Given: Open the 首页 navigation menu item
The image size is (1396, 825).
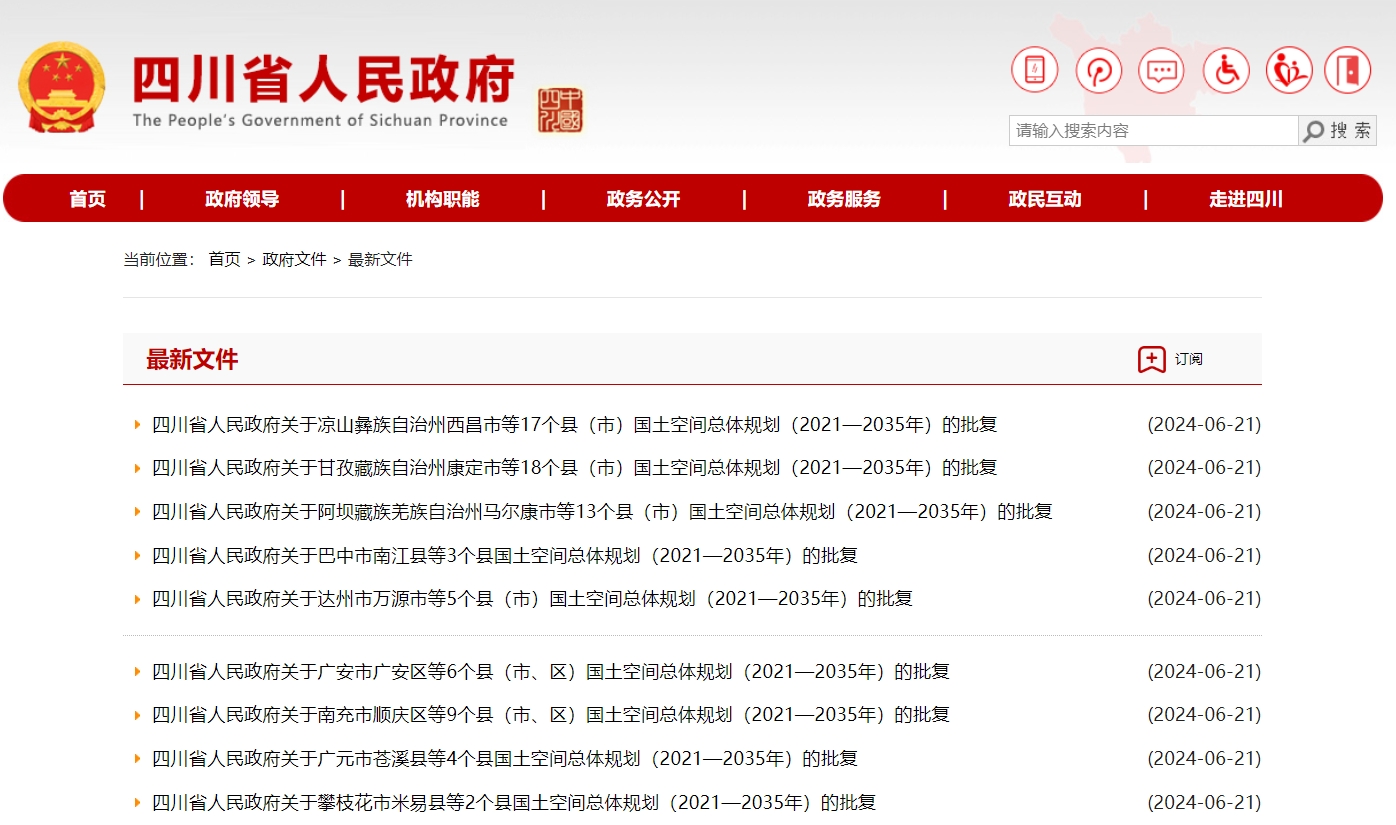Looking at the screenshot, I should point(88,199).
